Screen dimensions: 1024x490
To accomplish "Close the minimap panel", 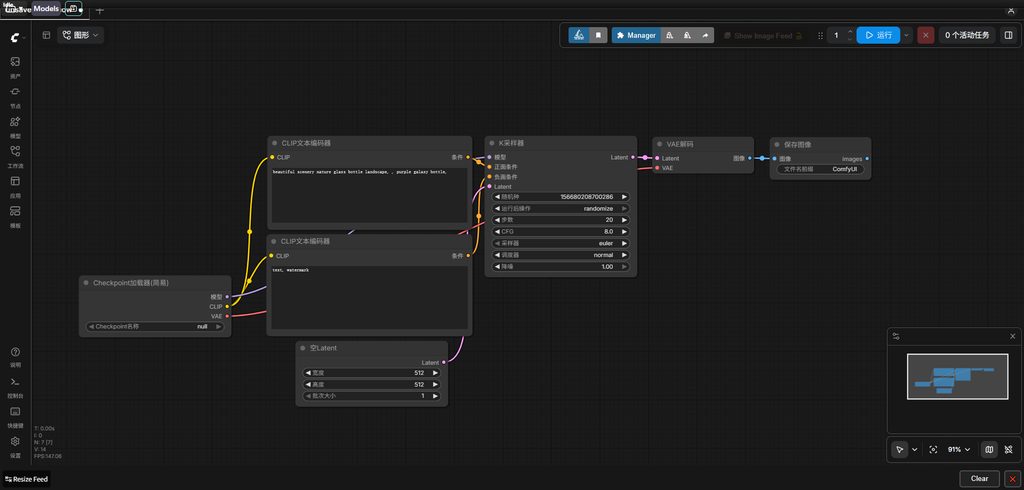I will 1013,336.
